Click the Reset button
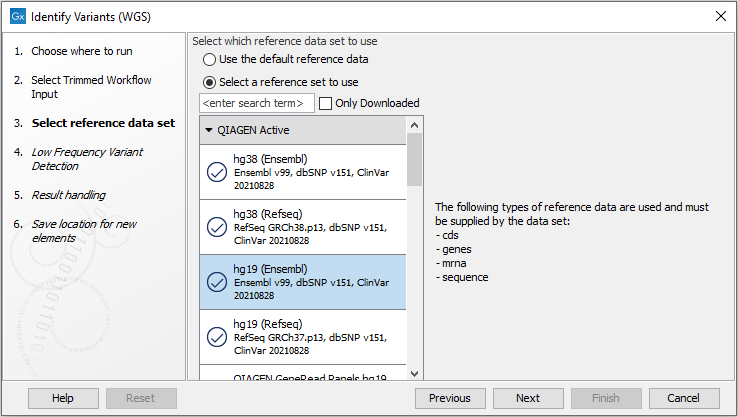Screen dimensions: 738x417 click(141, 398)
